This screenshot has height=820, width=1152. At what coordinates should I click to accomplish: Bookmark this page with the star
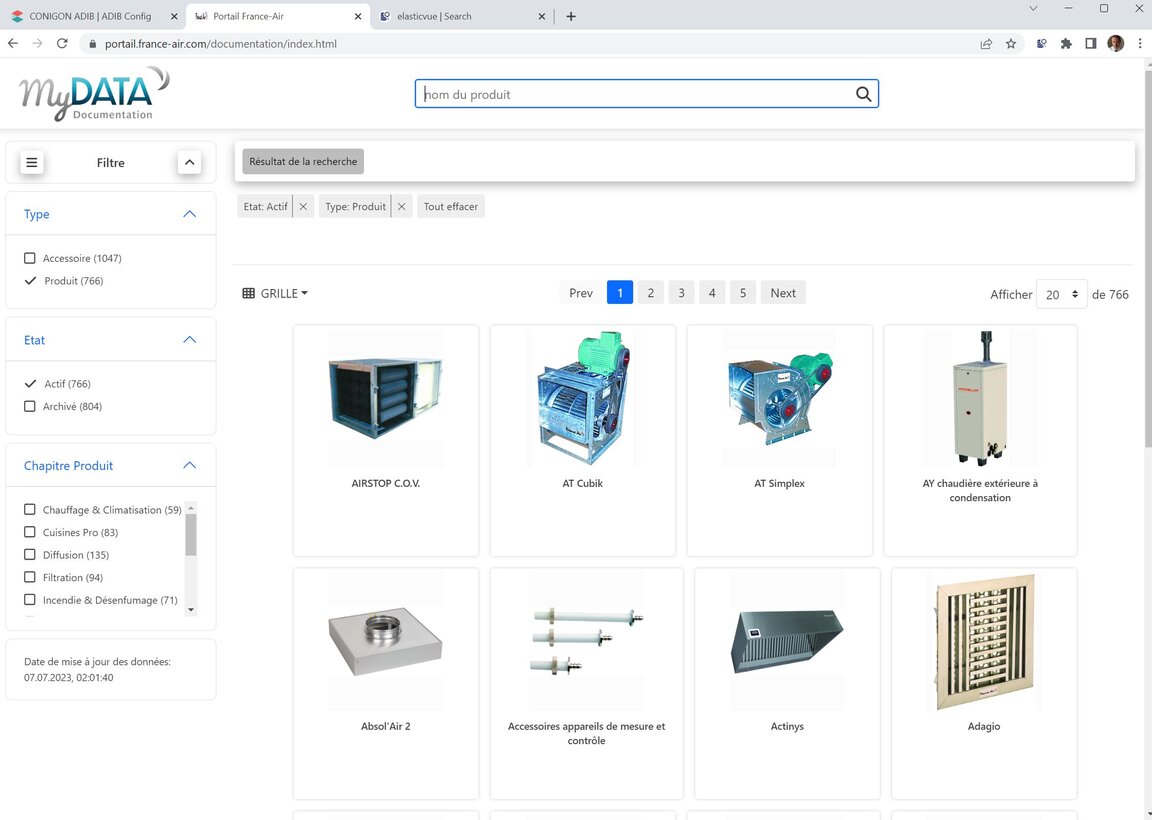point(1011,44)
